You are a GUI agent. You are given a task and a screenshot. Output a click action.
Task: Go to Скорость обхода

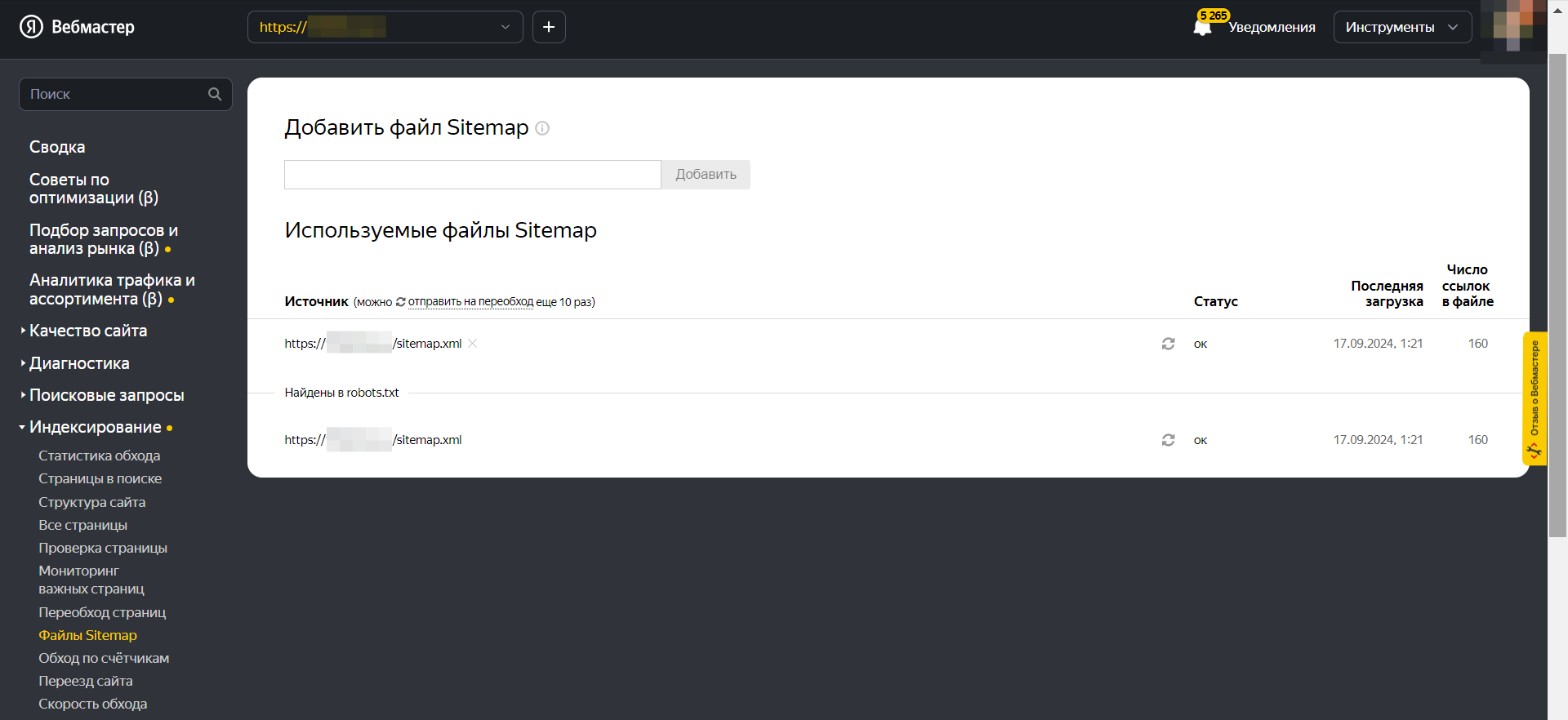(x=93, y=704)
